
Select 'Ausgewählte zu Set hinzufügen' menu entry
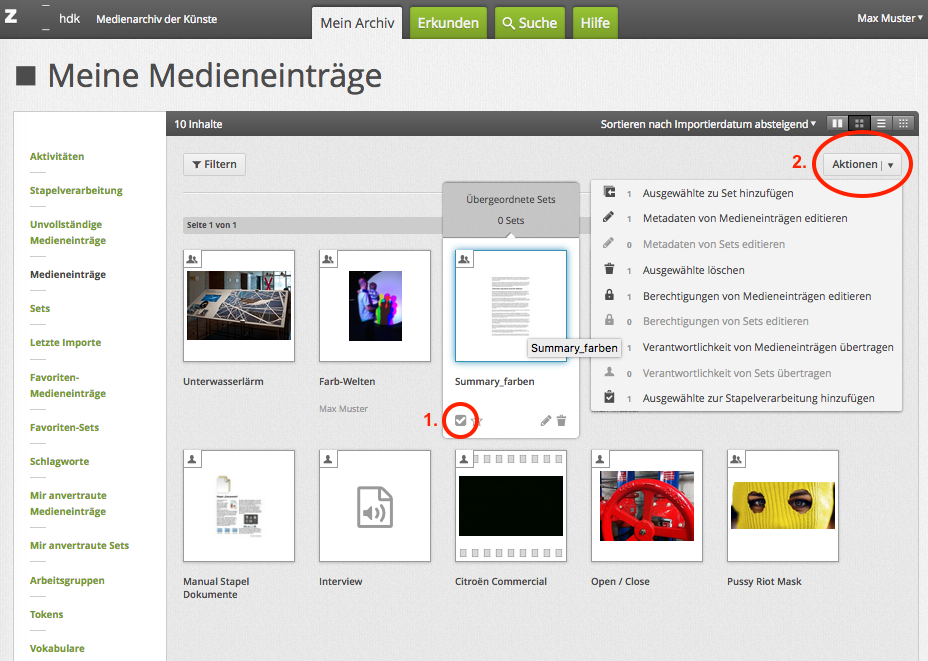pos(718,193)
